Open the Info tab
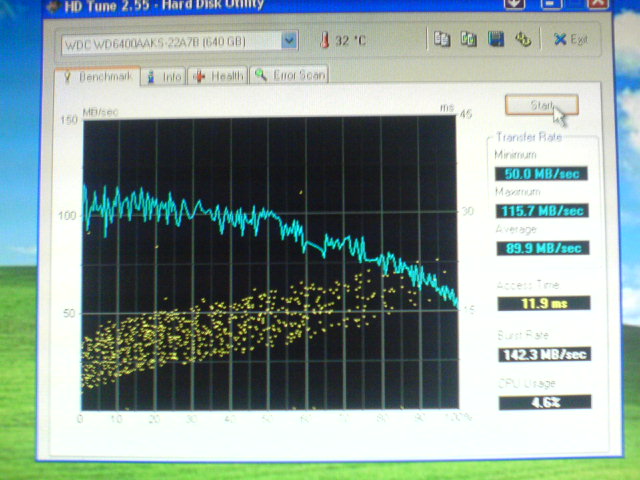Screen dimensions: 640x480 [164, 76]
